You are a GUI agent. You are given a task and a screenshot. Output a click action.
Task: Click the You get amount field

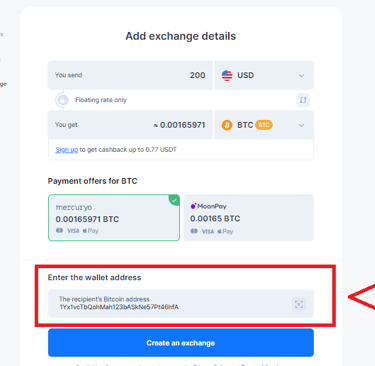(x=130, y=125)
